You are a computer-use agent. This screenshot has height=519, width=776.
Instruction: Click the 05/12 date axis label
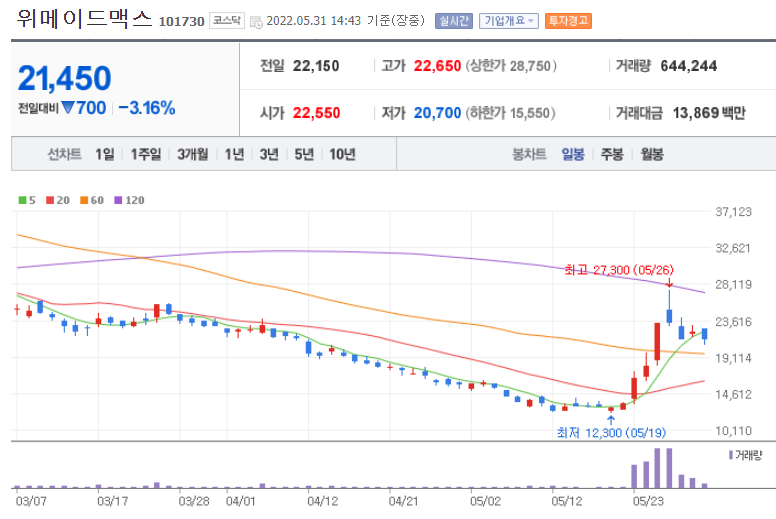coord(567,501)
